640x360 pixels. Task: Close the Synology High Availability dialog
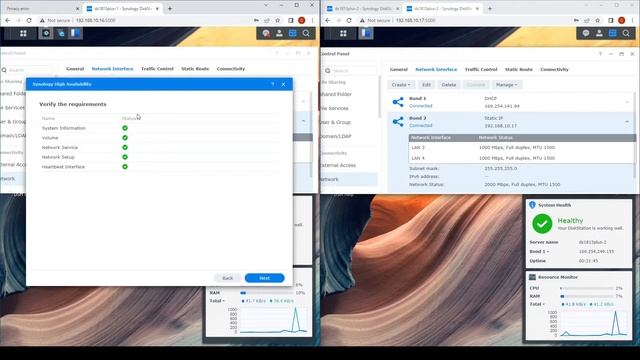[284, 84]
